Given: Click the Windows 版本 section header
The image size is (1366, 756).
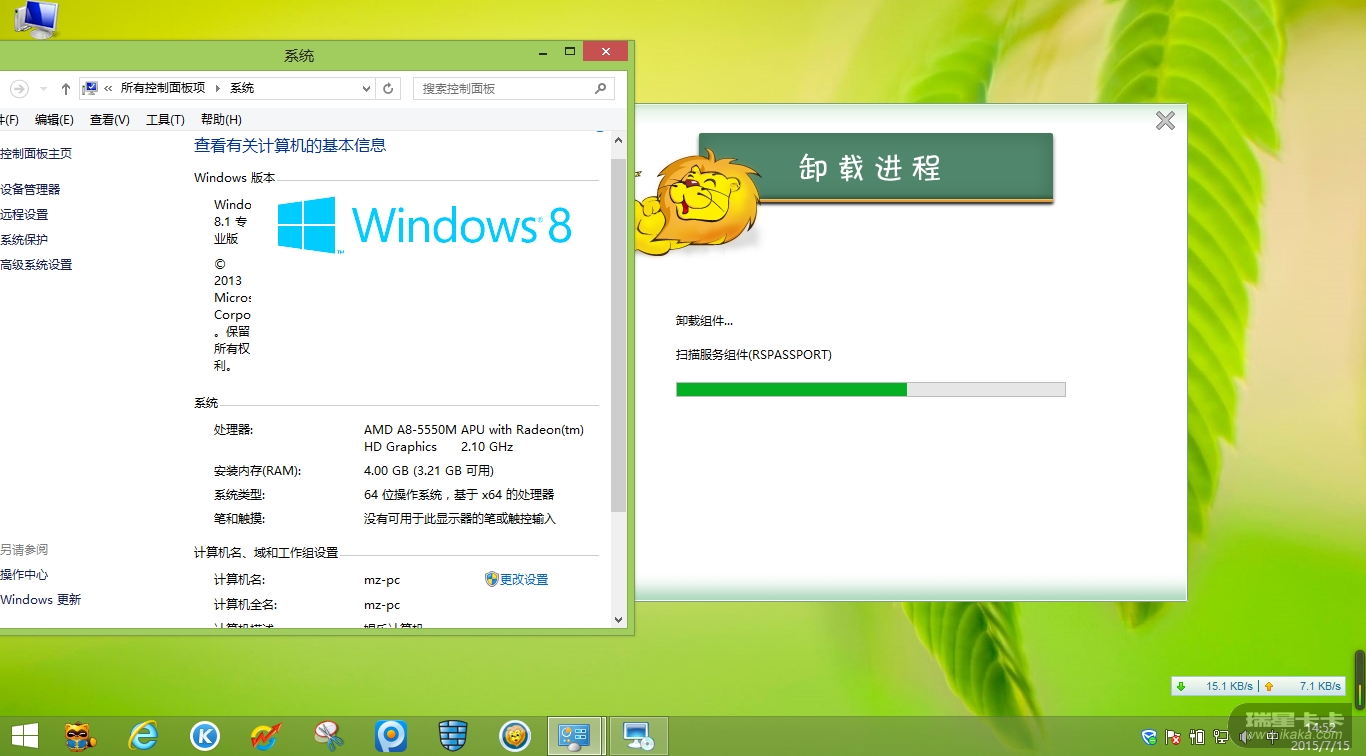Looking at the screenshot, I should pyautogui.click(x=234, y=178).
